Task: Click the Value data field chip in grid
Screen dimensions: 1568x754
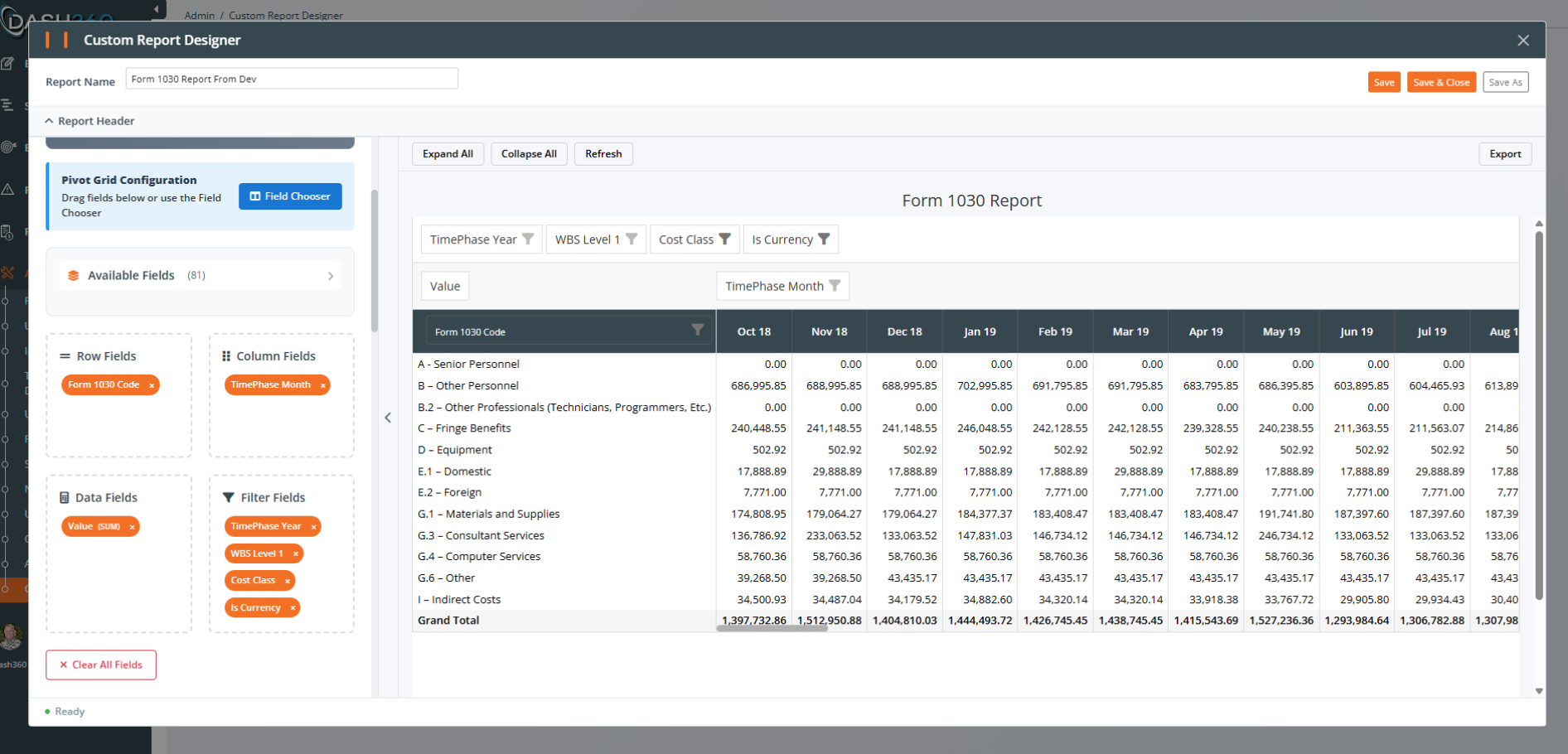Action: point(445,286)
